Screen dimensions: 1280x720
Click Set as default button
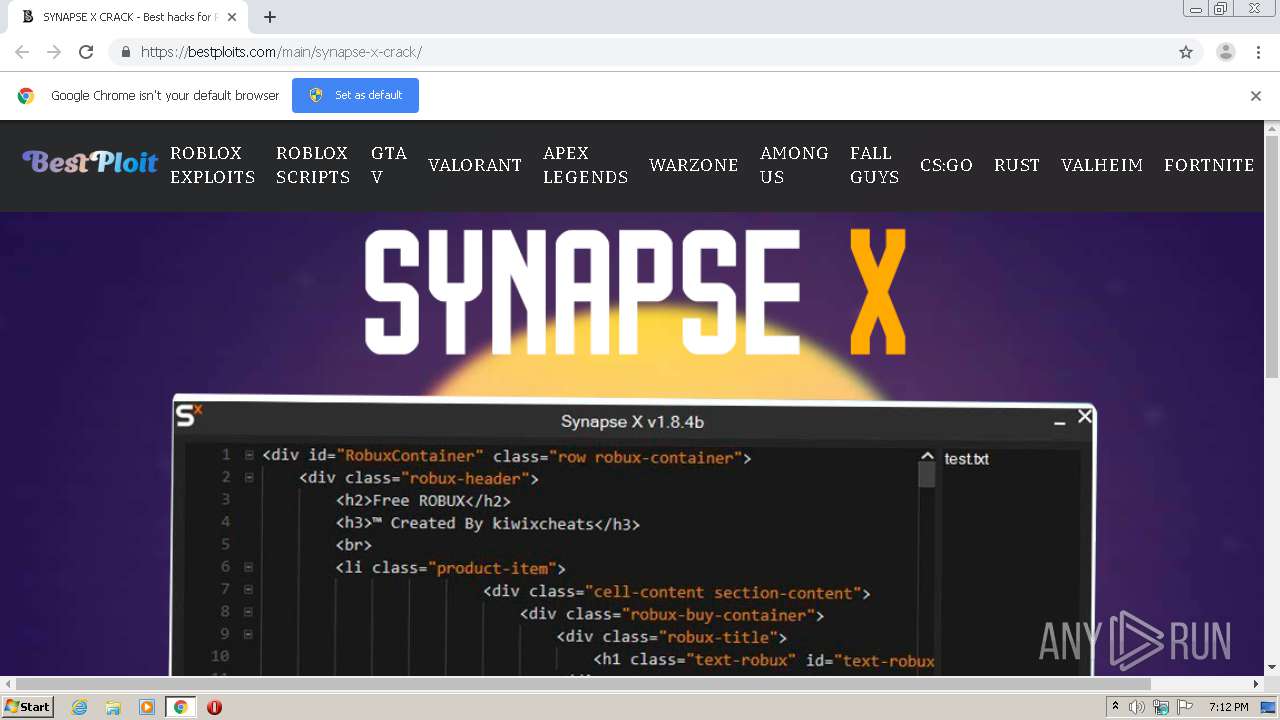(x=355, y=95)
